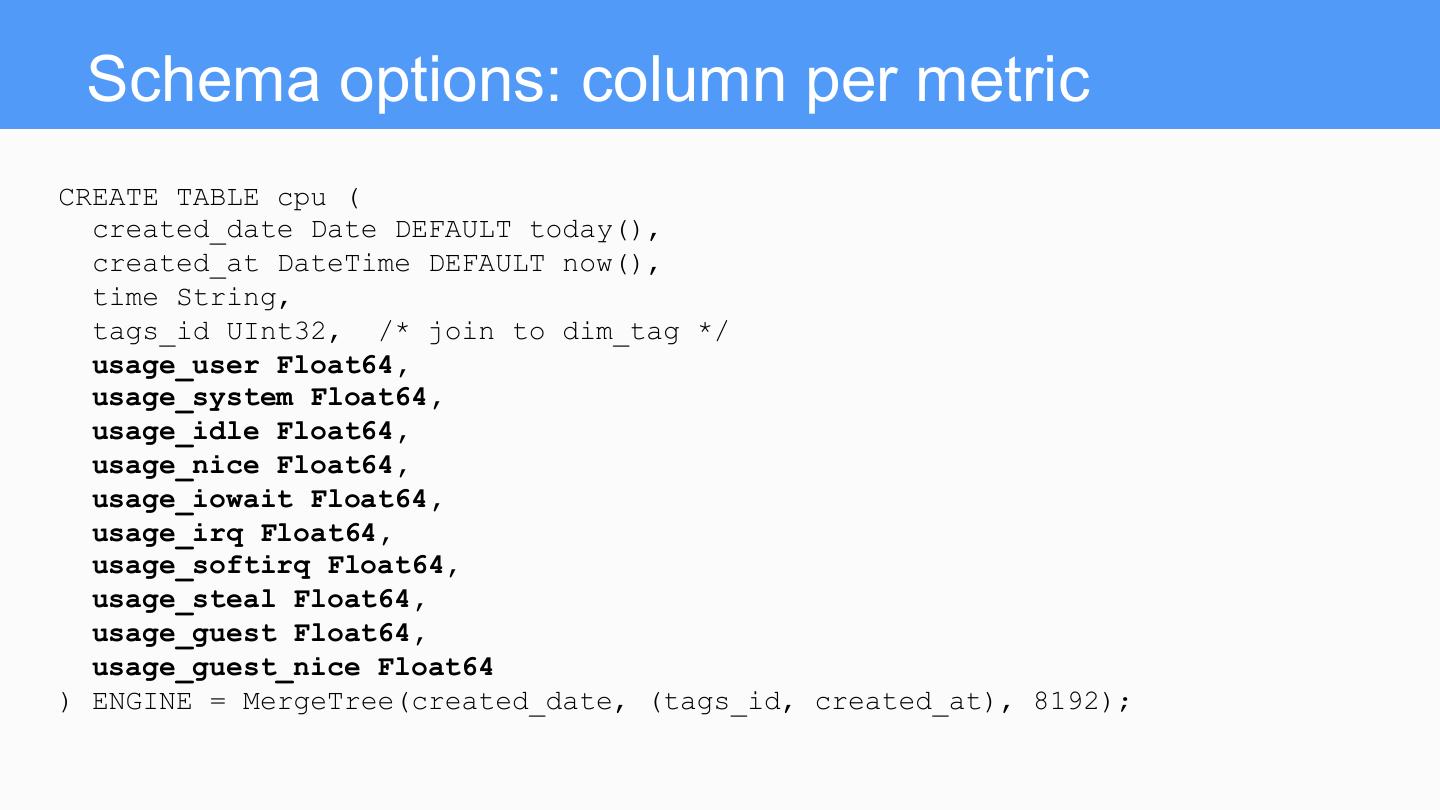Click the bold 'usage_user Float64' line
1440x810 pixels.
250,365
